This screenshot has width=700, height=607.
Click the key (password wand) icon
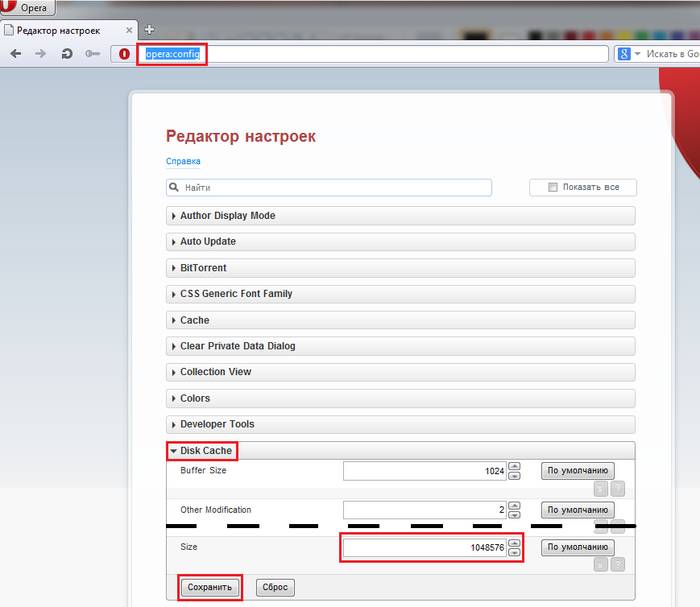point(92,54)
